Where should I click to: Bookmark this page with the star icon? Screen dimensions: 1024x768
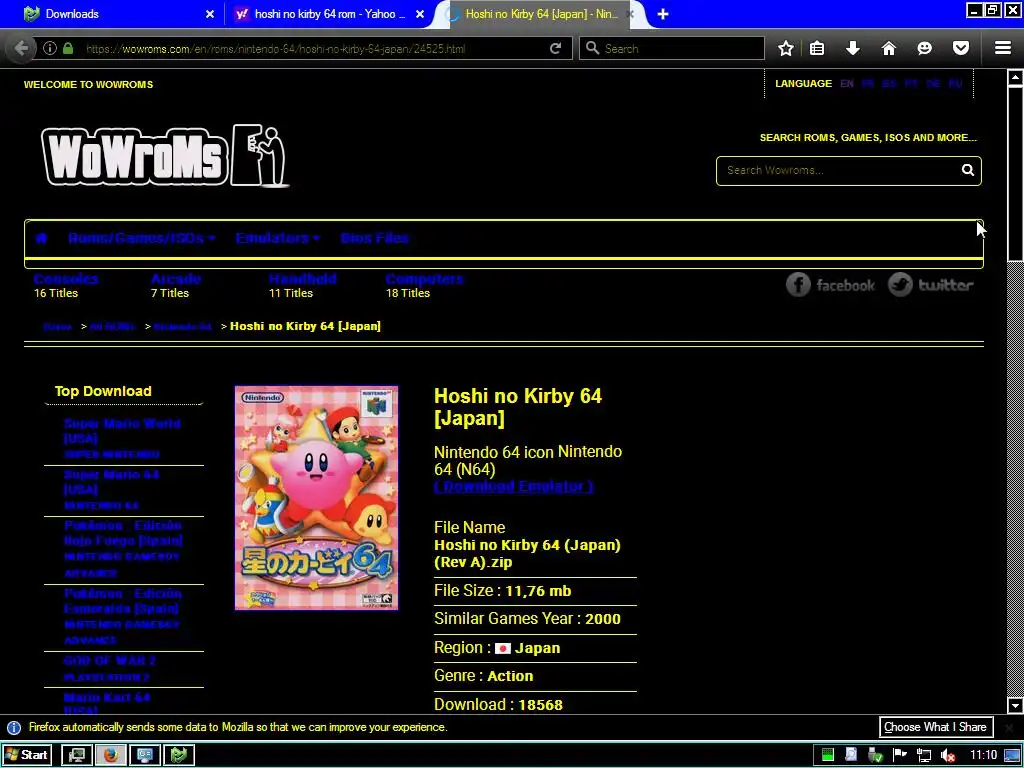pyautogui.click(x=786, y=48)
